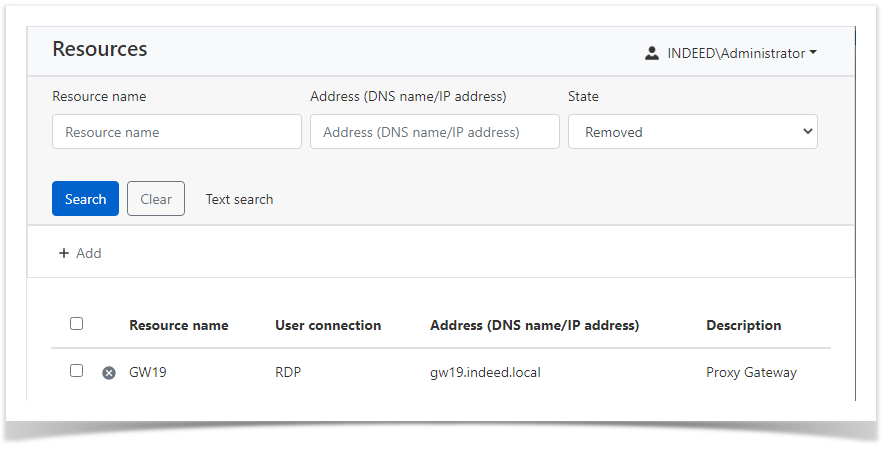Sort by Resource name column header
This screenshot has height=450, width=890.
[178, 325]
